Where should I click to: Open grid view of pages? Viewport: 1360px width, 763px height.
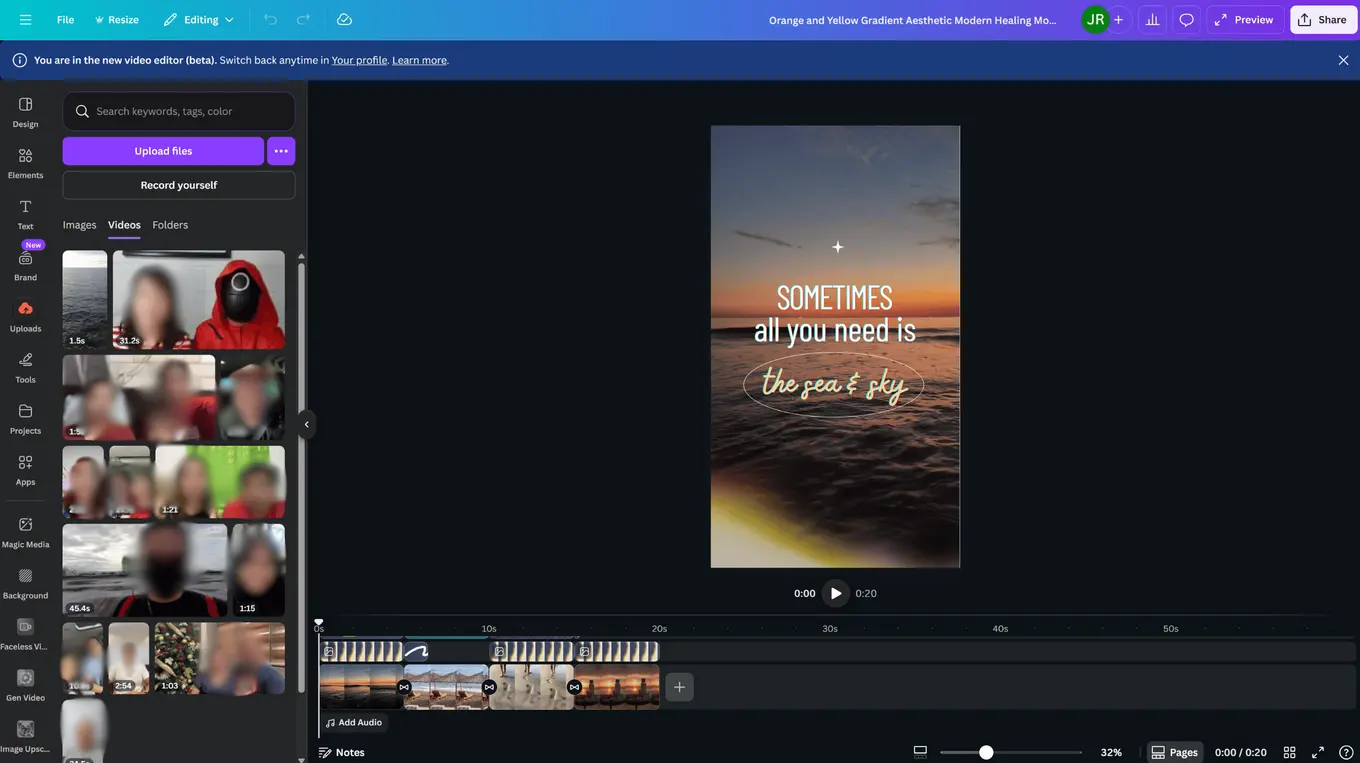click(1289, 752)
